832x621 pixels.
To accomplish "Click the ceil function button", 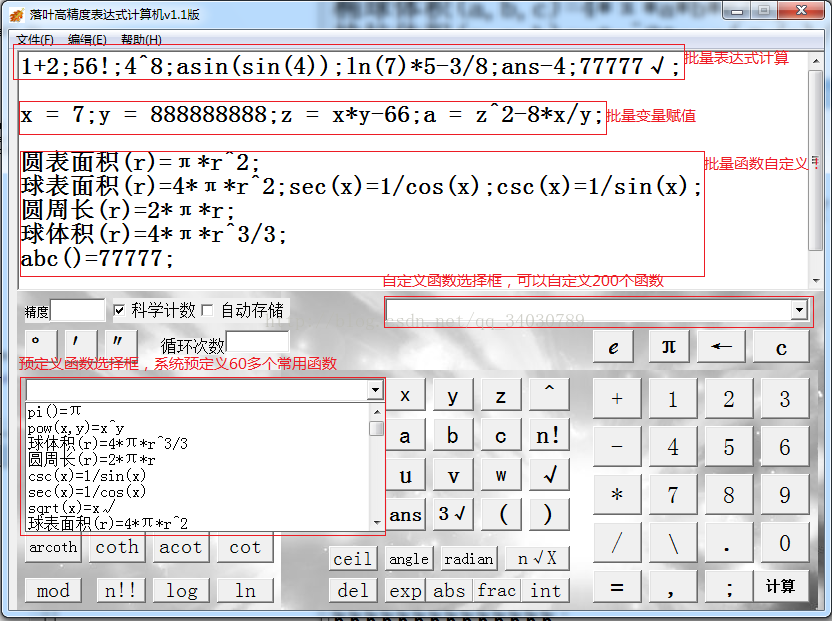I will [352, 558].
